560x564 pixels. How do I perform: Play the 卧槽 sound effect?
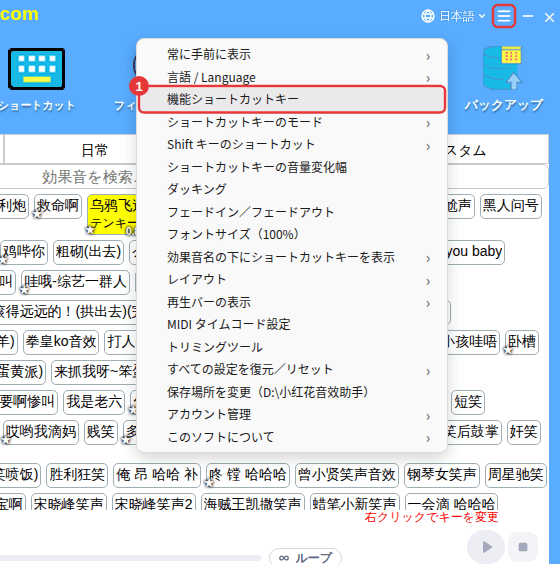(x=522, y=342)
